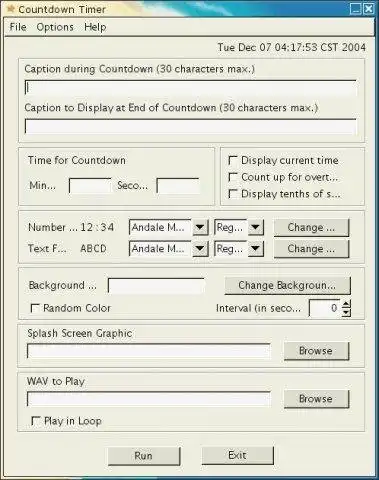Enable the Random Color checkbox
Viewport: 379px width, 480px height.
(x=35, y=308)
